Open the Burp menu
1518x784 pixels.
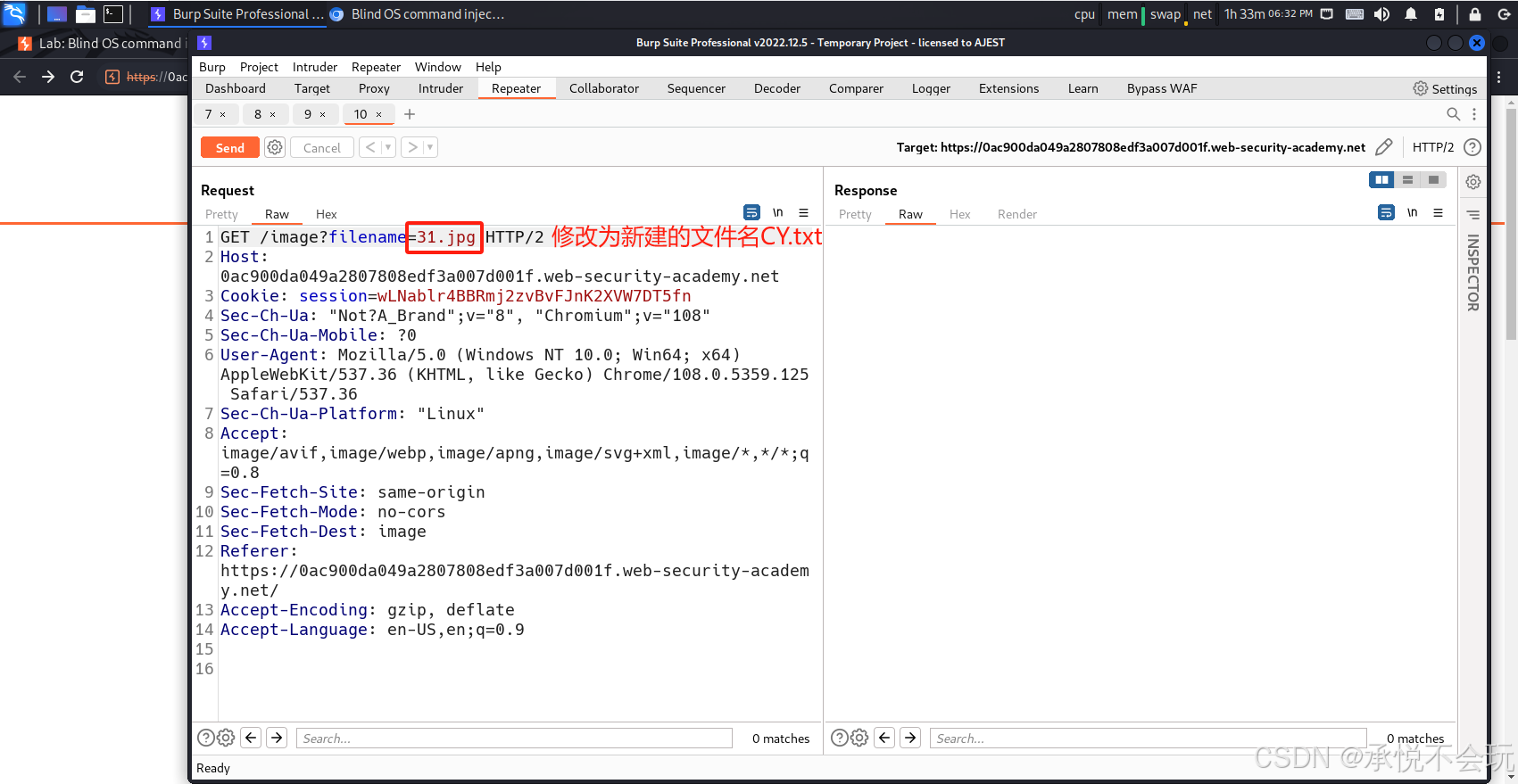coord(212,67)
